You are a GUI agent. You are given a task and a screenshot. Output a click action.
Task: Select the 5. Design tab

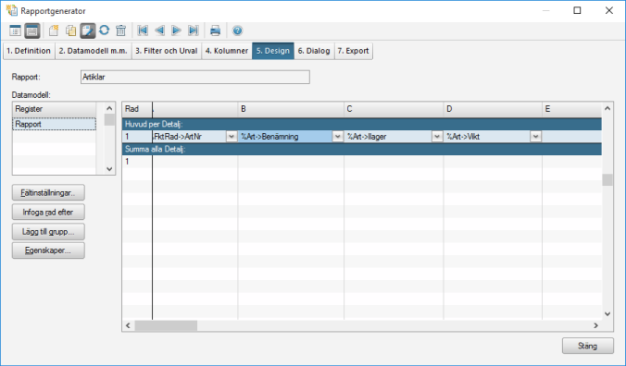(x=273, y=51)
